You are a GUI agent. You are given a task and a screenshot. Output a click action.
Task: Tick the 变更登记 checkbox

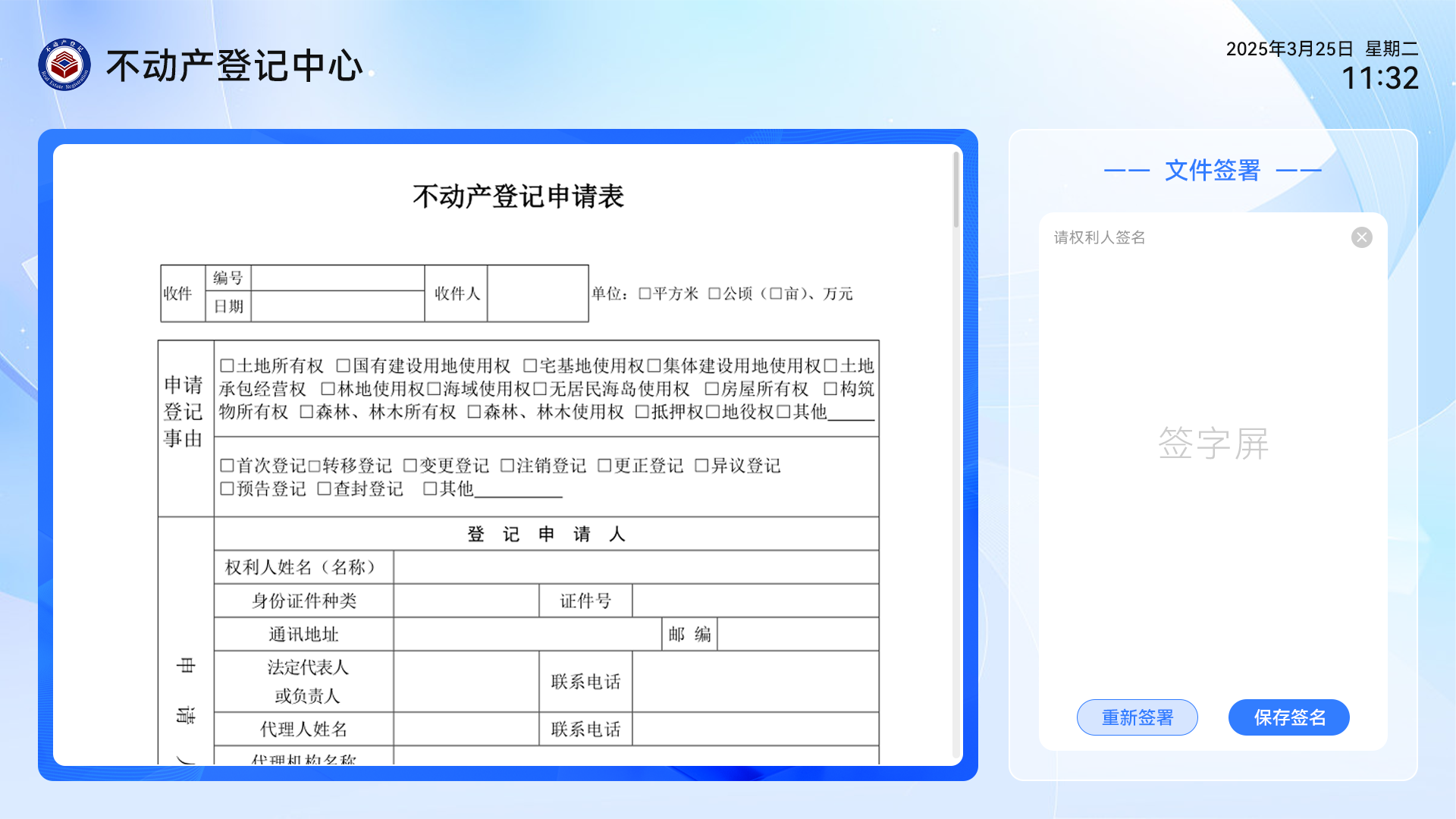(410, 466)
